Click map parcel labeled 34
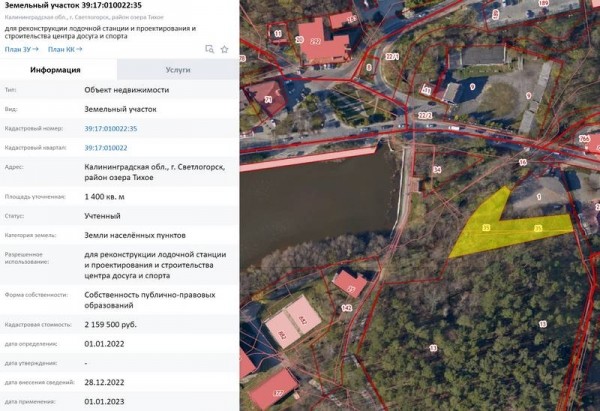The width and height of the screenshot is (600, 411). pyautogui.click(x=437, y=169)
